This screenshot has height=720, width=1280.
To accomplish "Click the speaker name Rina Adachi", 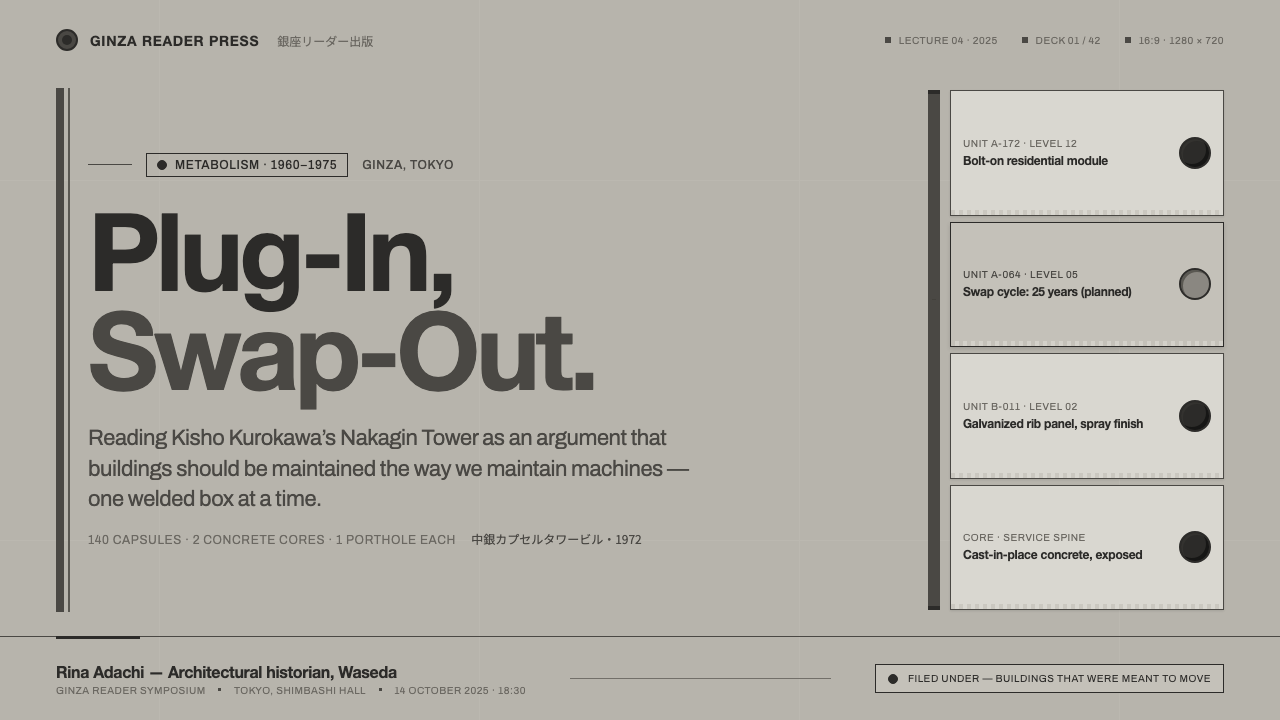I will tap(100, 672).
